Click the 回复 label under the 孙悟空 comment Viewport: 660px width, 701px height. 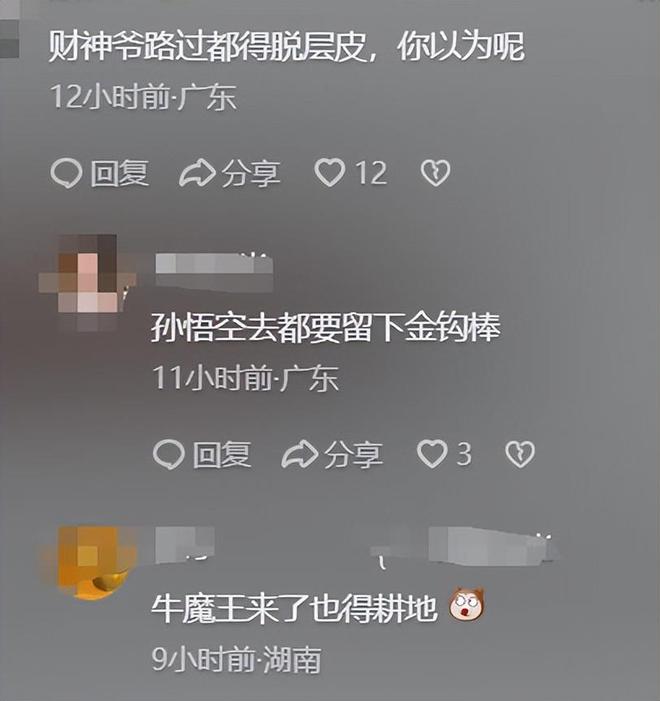(x=222, y=455)
